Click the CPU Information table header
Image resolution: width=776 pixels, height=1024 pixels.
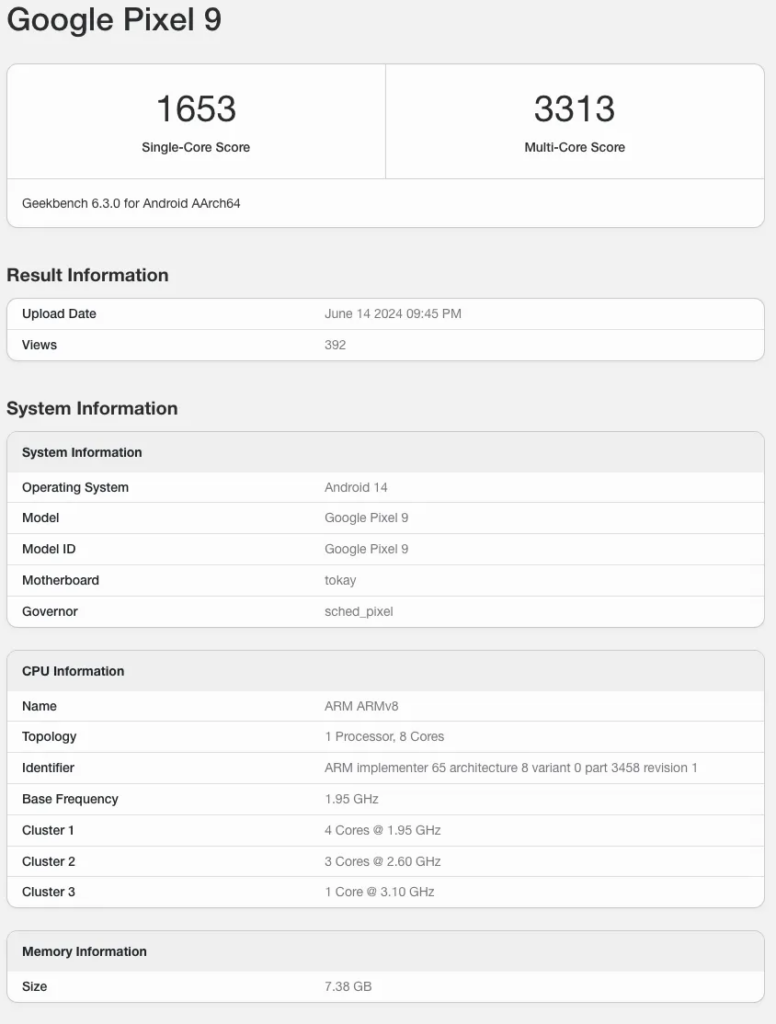(73, 671)
